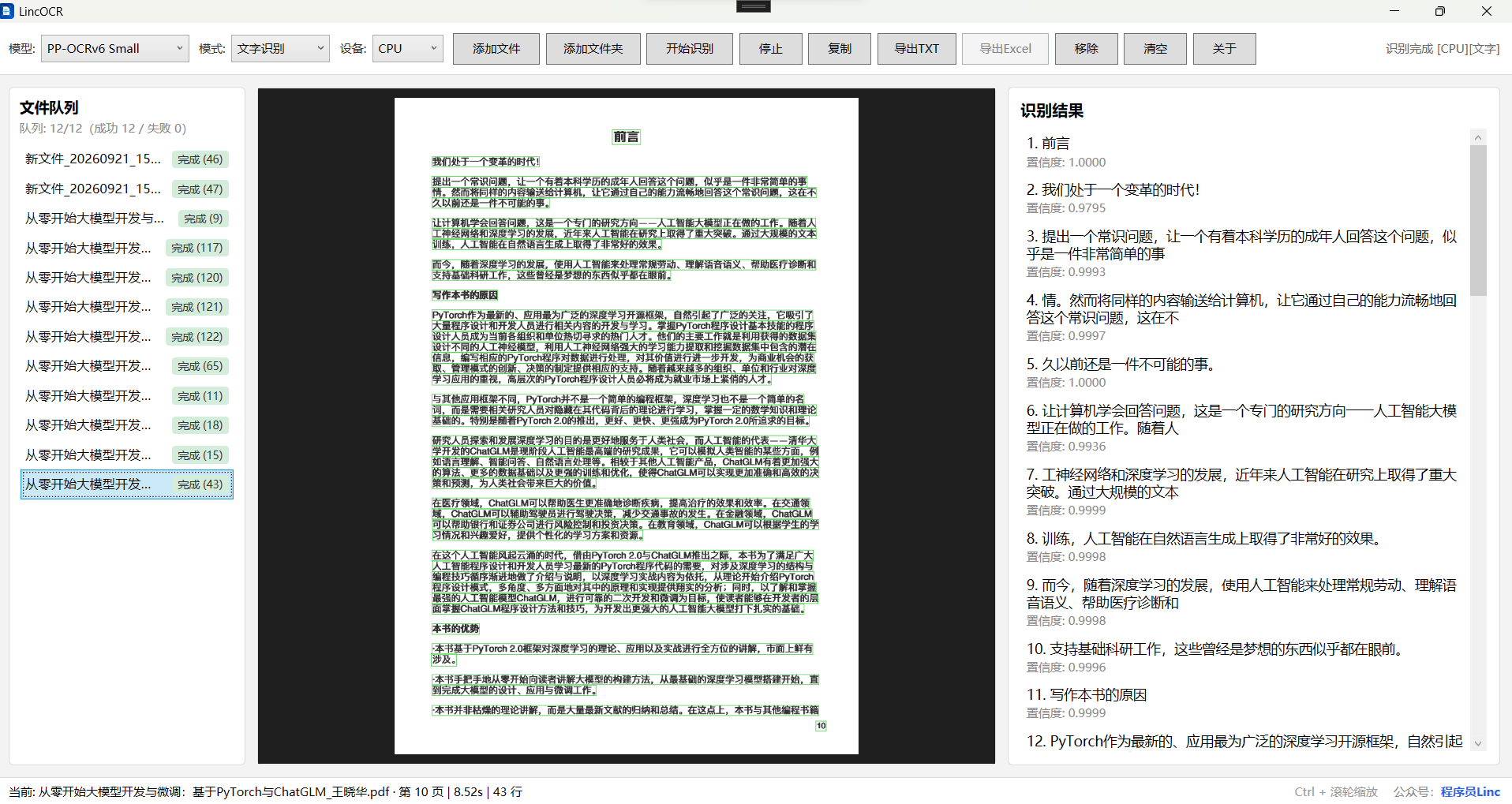The image size is (1512, 804).
Task: Select queue file with 完成 (120) status
Action: coord(126,278)
